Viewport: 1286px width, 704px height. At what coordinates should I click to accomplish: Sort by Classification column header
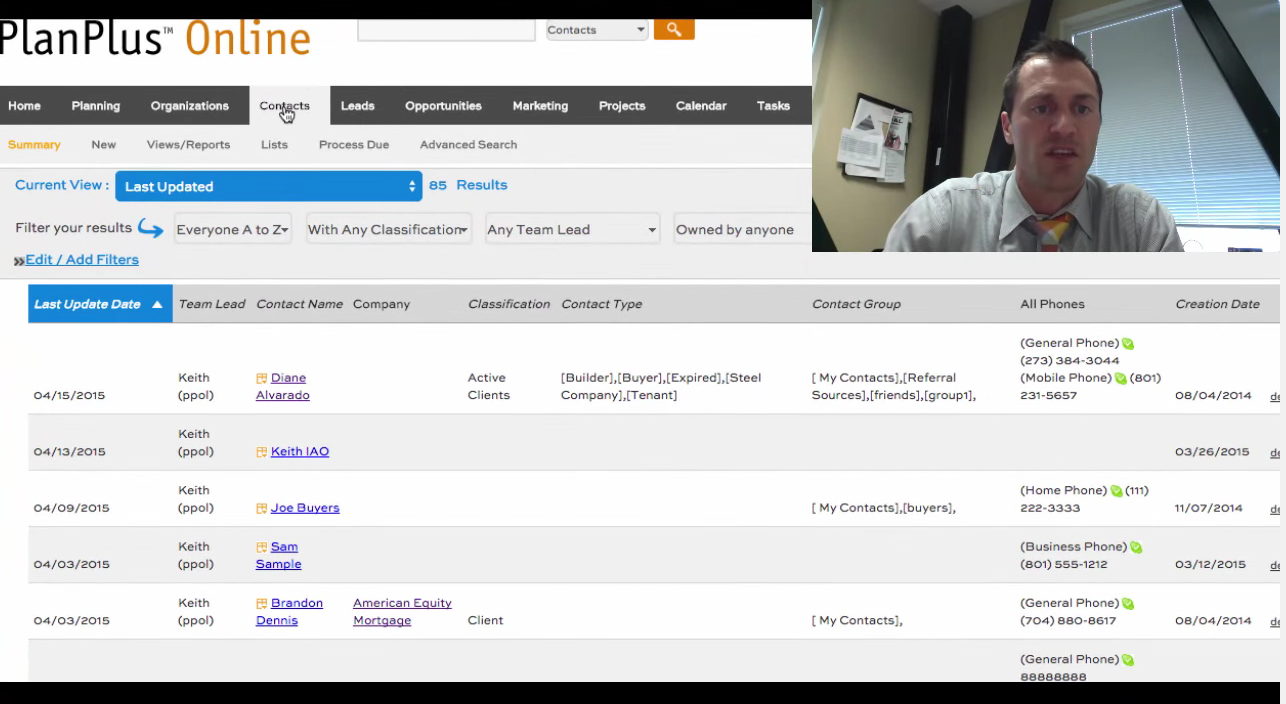509,305
